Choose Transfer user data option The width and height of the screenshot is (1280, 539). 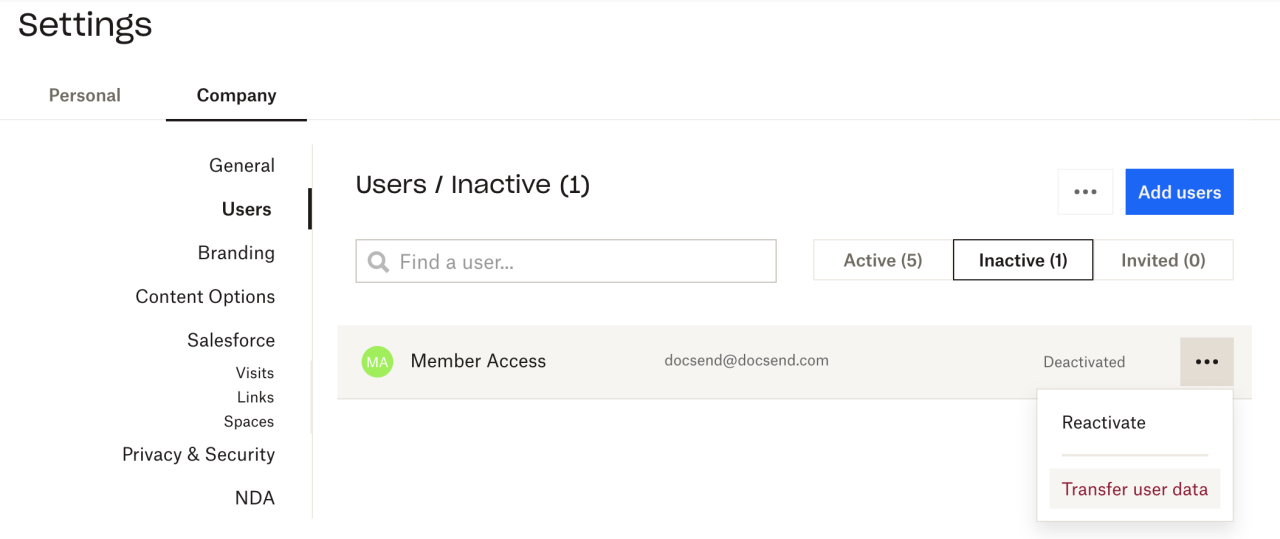click(x=1134, y=489)
